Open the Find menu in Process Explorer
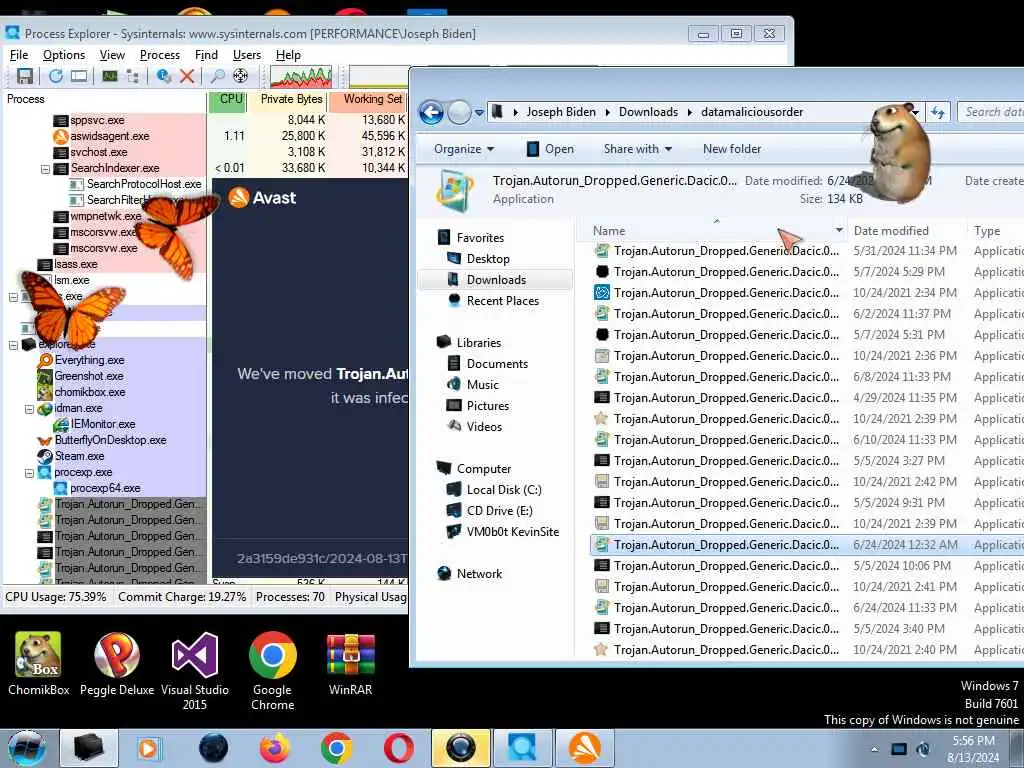Viewport: 1024px width, 768px height. click(206, 55)
